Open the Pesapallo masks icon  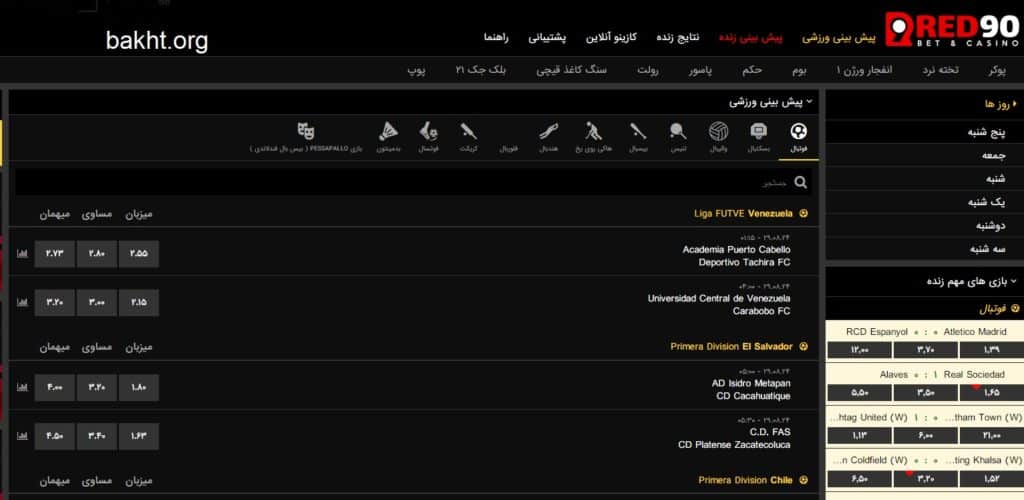click(x=306, y=133)
